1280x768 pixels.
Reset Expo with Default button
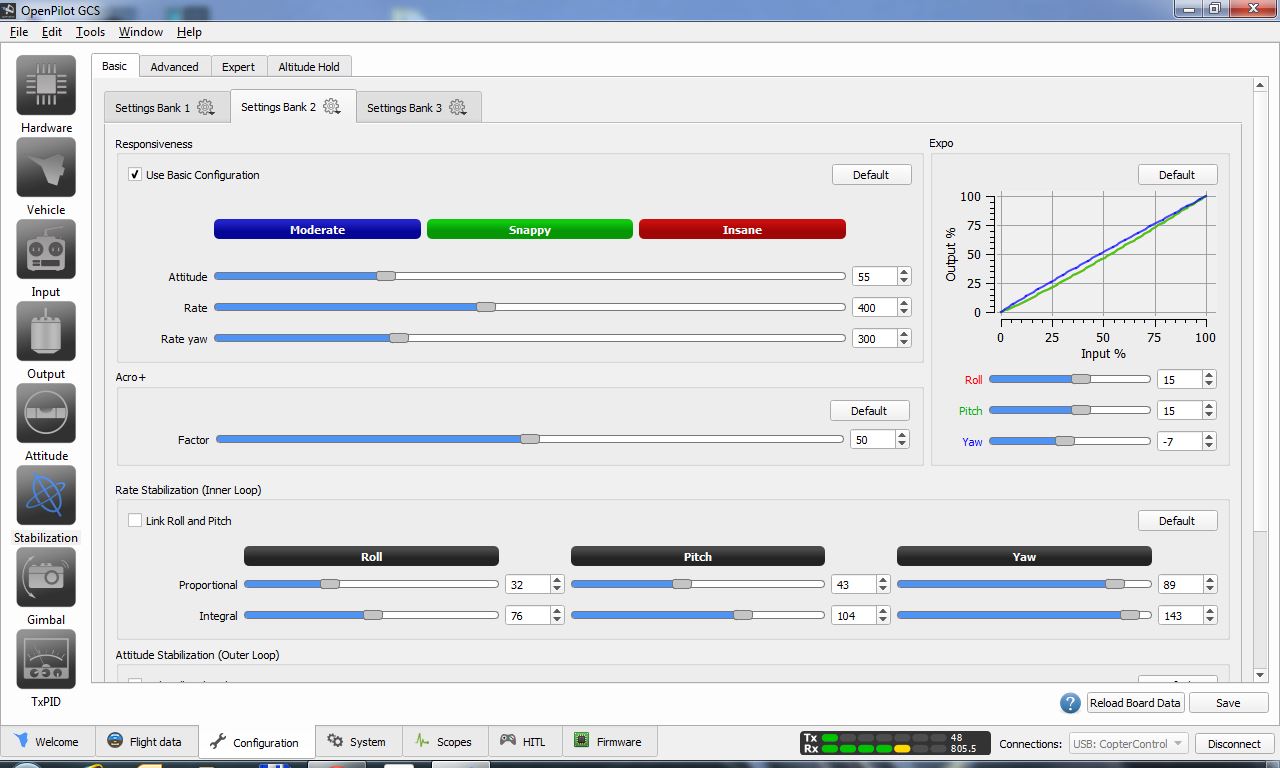1177,175
